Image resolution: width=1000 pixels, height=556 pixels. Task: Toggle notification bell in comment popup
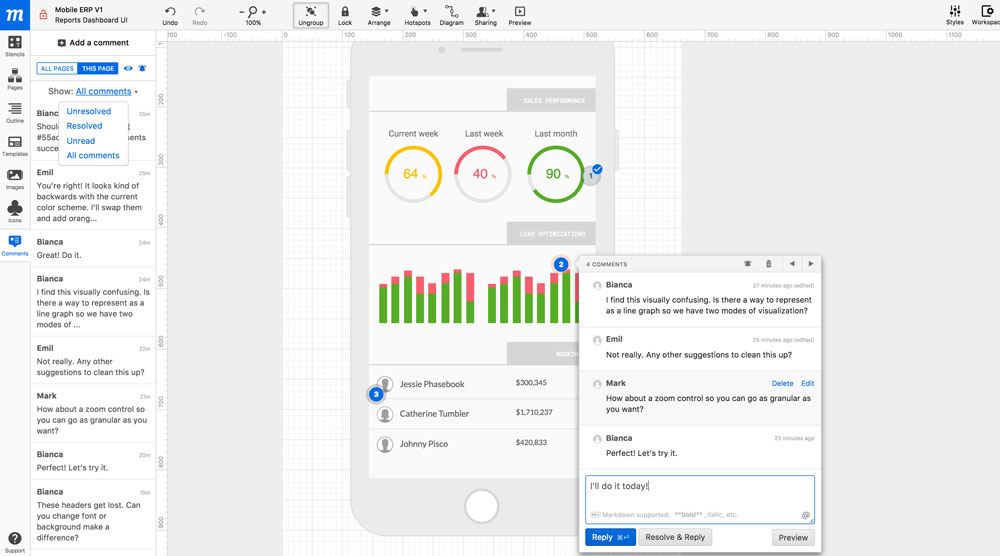coord(747,263)
